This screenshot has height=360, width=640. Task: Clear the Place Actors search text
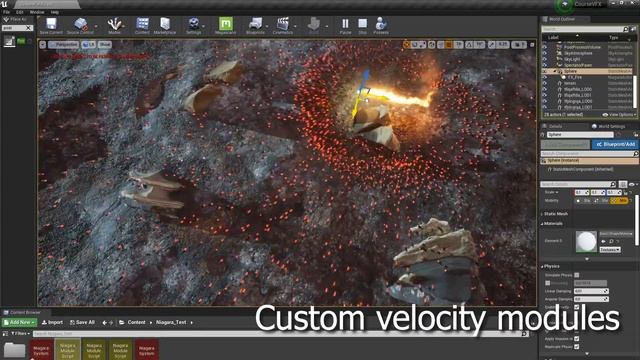[x=29, y=28]
